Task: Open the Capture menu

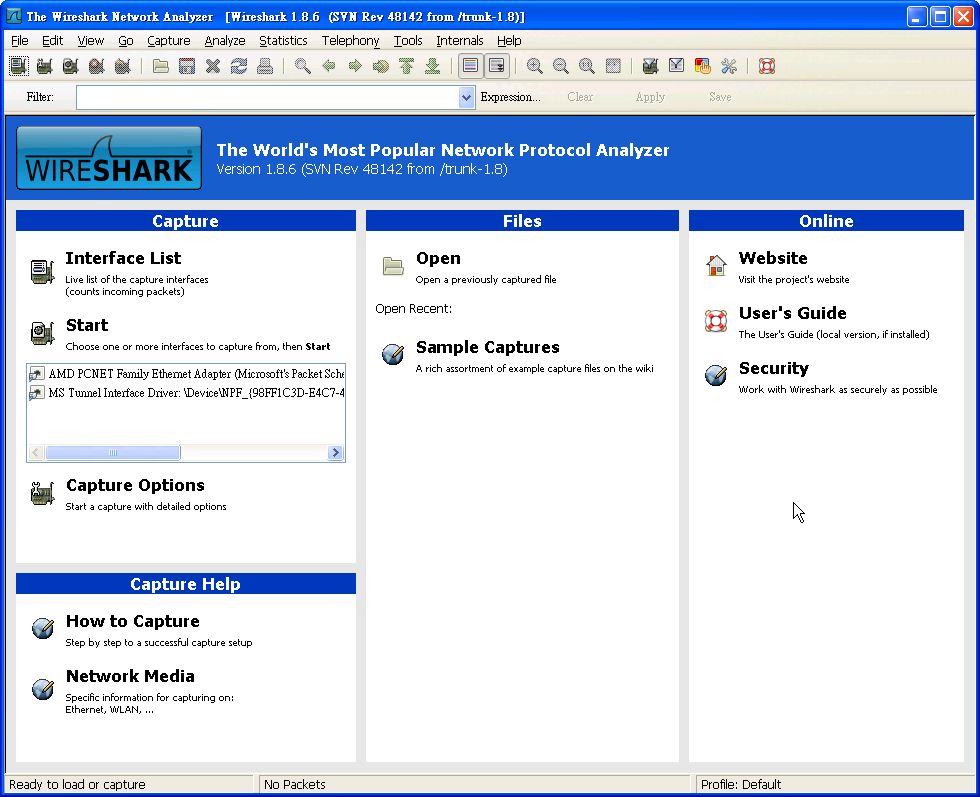Action: pyautogui.click(x=169, y=41)
